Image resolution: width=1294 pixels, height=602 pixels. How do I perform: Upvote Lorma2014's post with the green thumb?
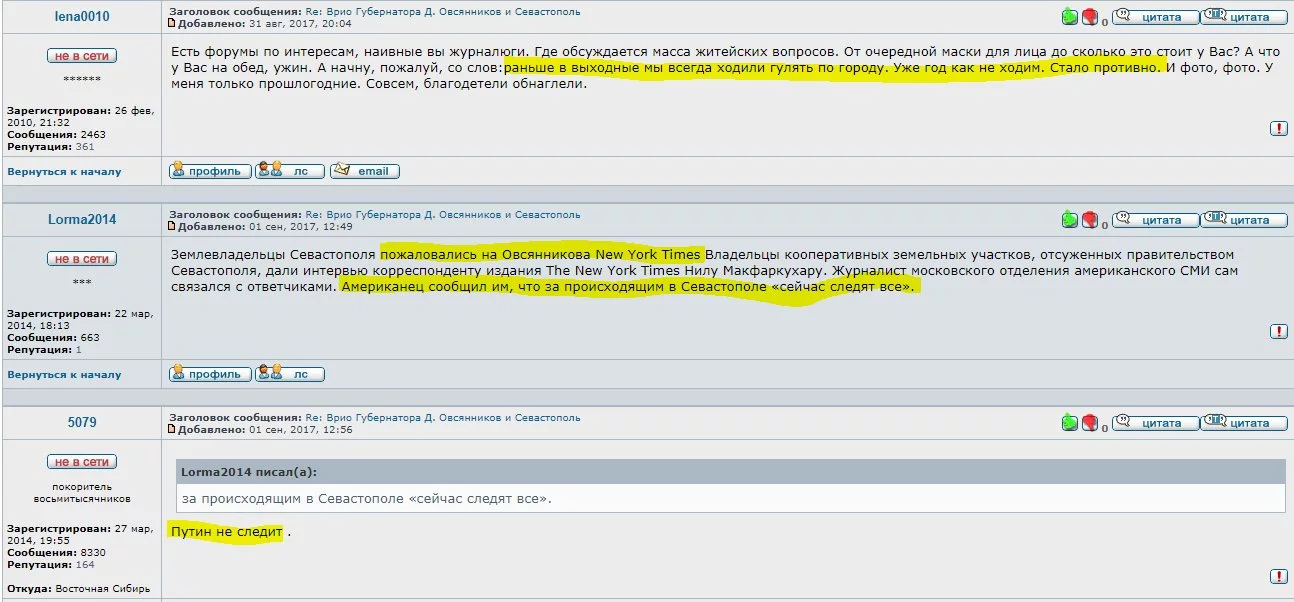1069,220
